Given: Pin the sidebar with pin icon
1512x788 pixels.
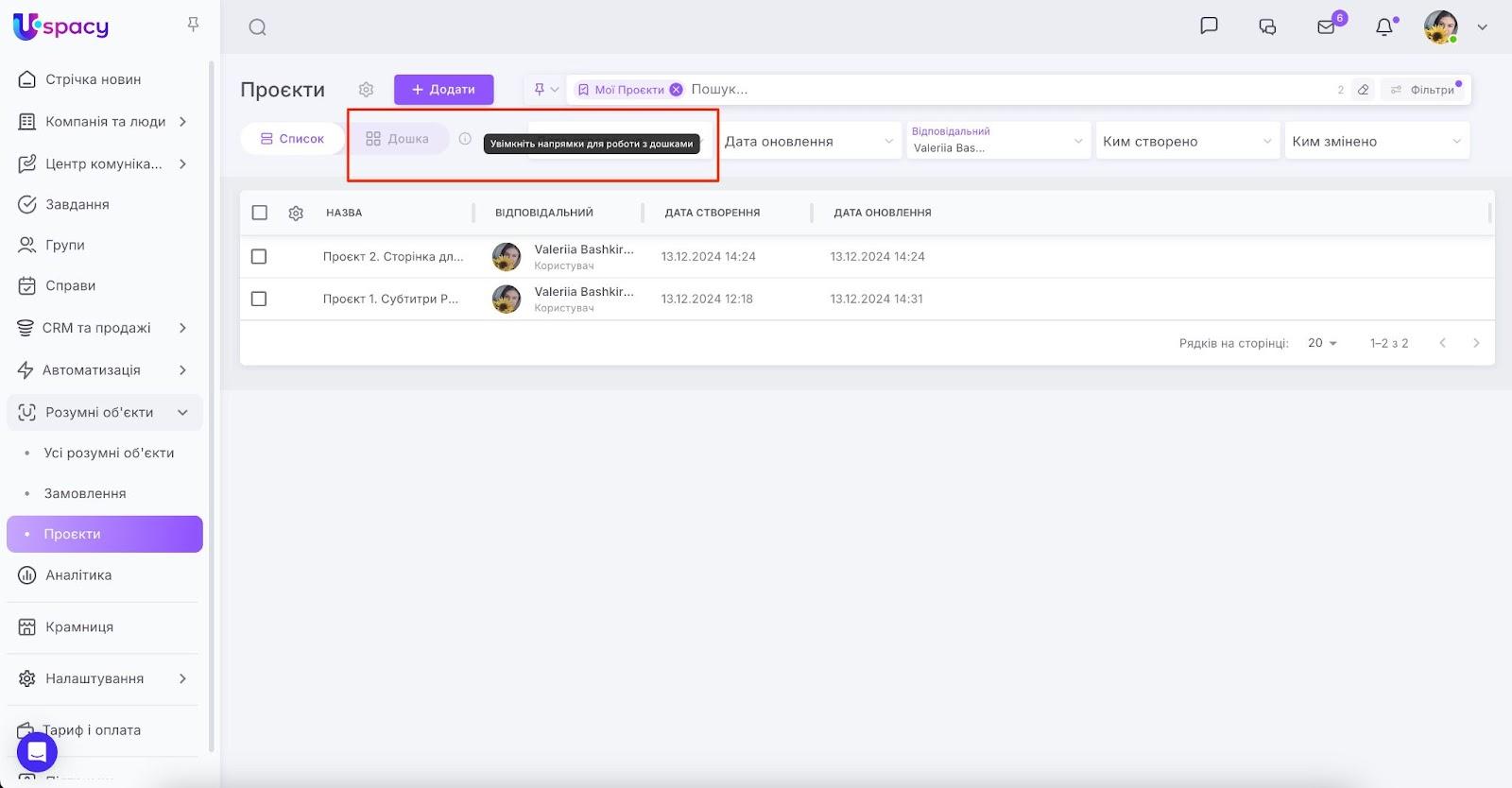Looking at the screenshot, I should click(x=193, y=25).
